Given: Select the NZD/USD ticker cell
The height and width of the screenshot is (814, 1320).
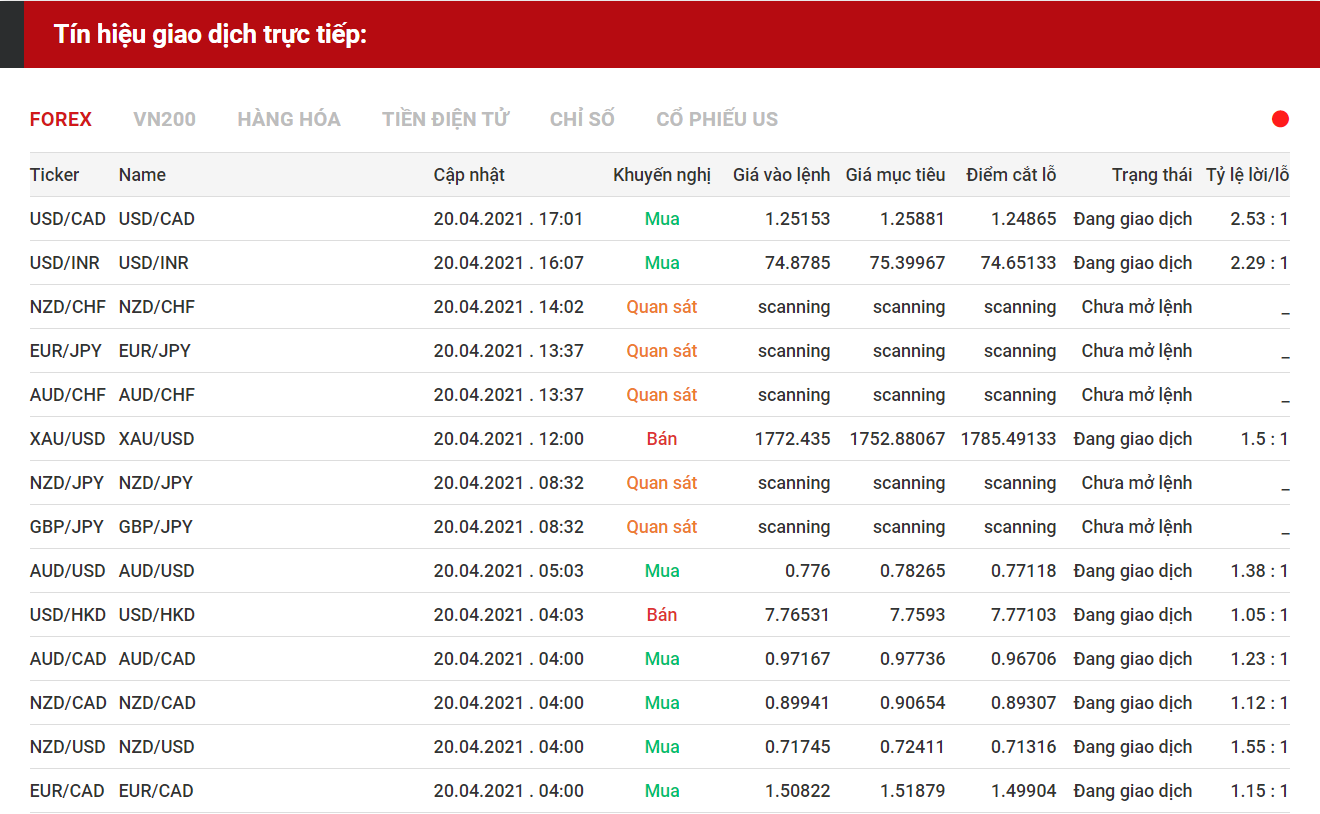Looking at the screenshot, I should (68, 747).
